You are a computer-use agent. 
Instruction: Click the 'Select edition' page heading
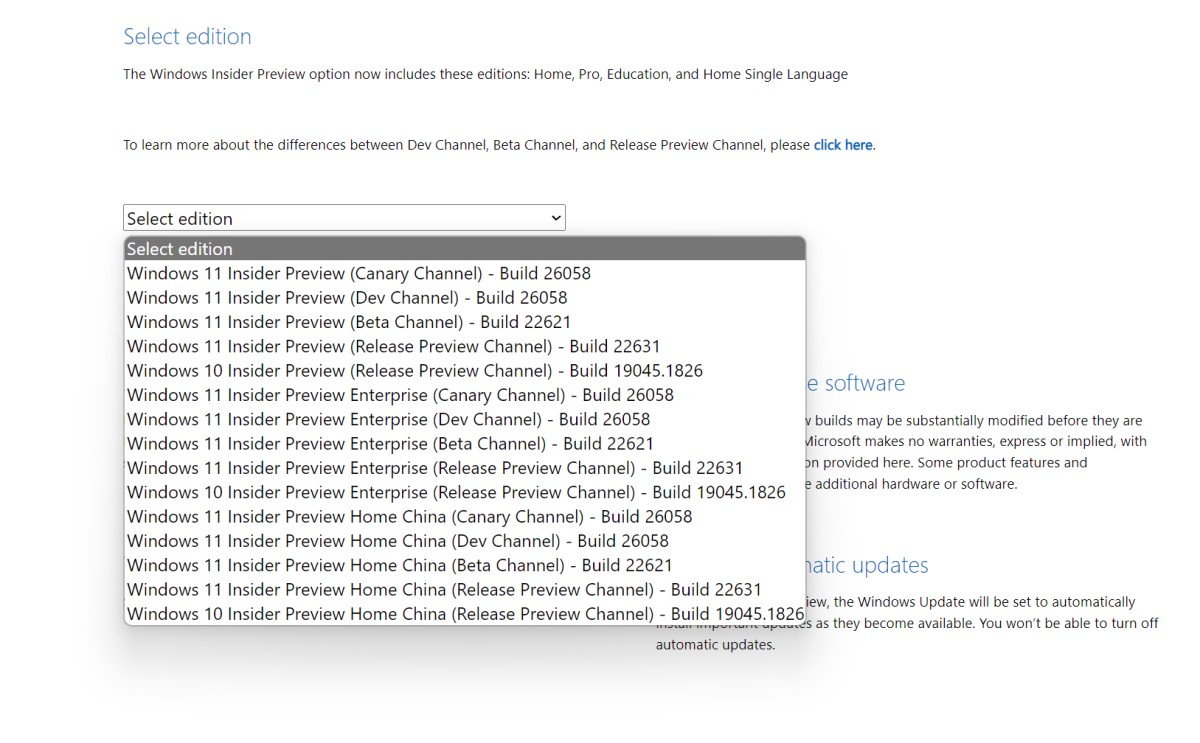point(187,37)
